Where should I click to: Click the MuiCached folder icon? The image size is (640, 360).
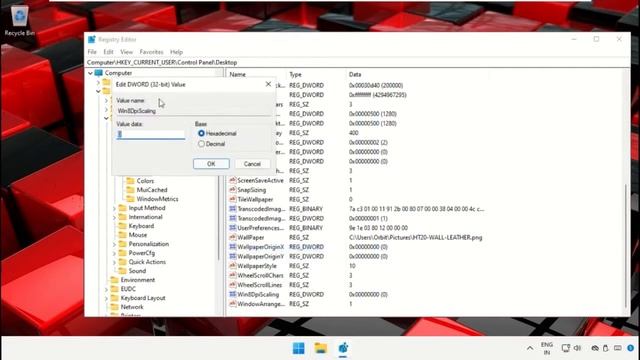coord(130,190)
